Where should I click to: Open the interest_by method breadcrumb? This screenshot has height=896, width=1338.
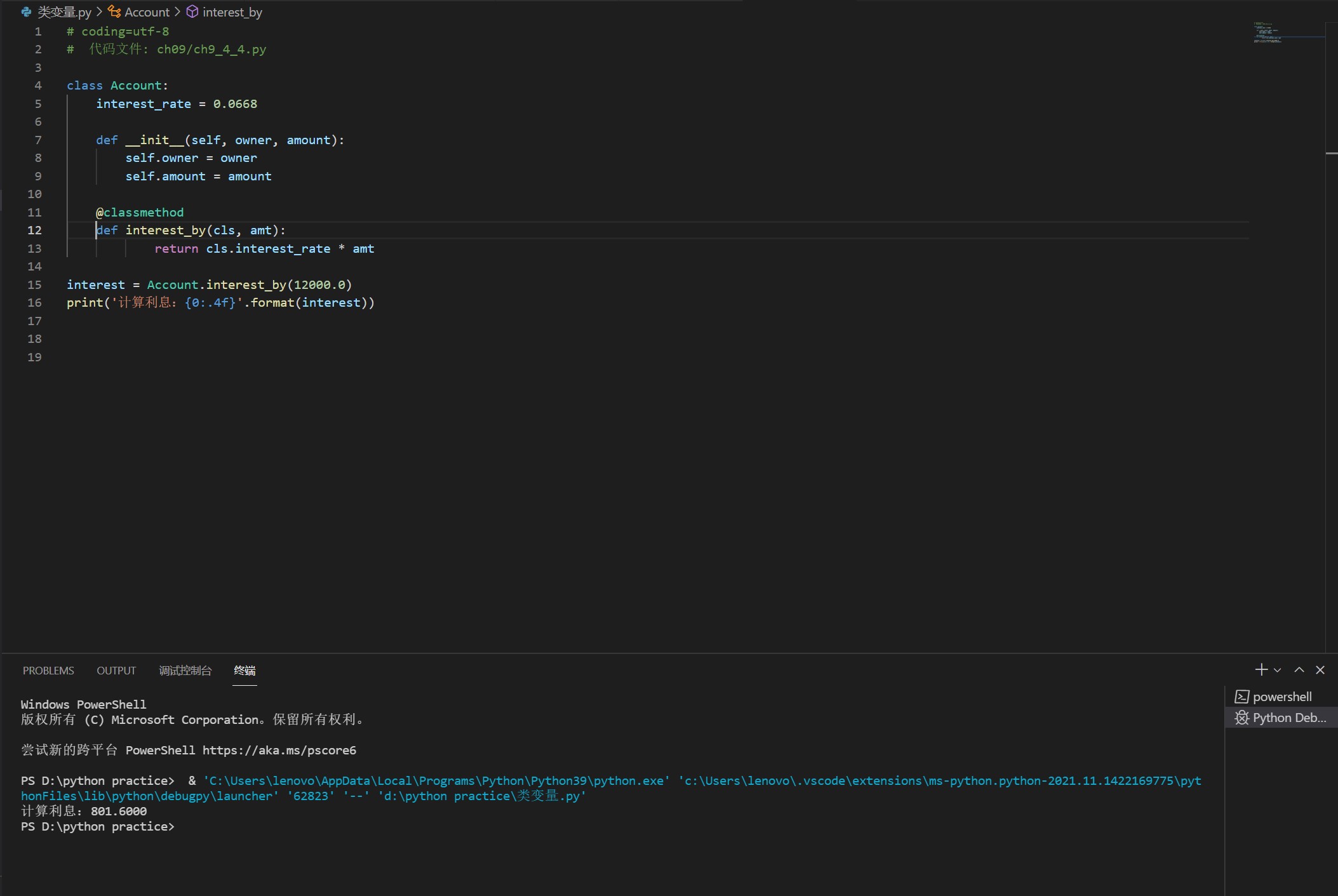coord(232,12)
